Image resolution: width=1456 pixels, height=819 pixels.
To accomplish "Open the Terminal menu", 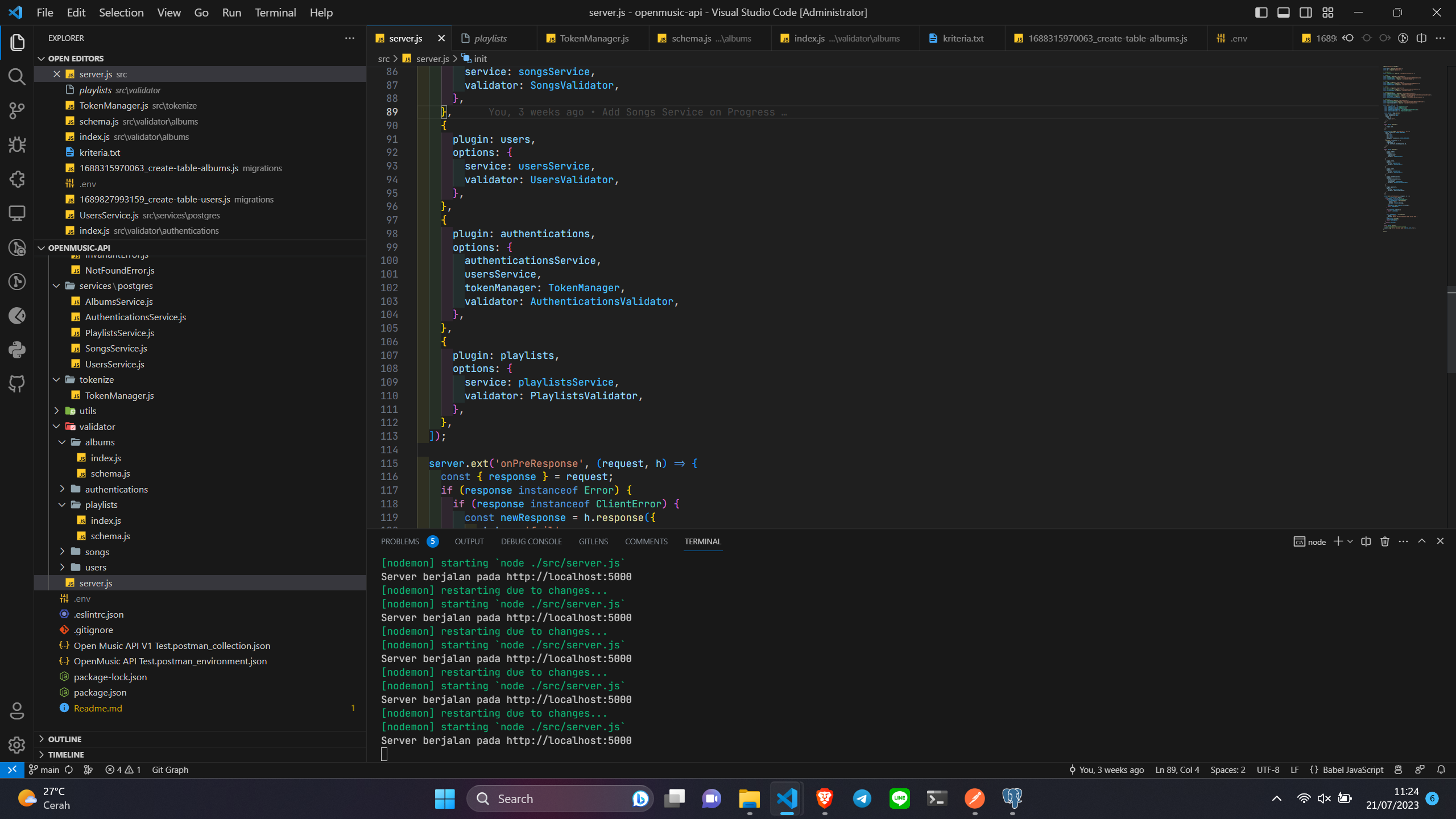I will [x=275, y=13].
